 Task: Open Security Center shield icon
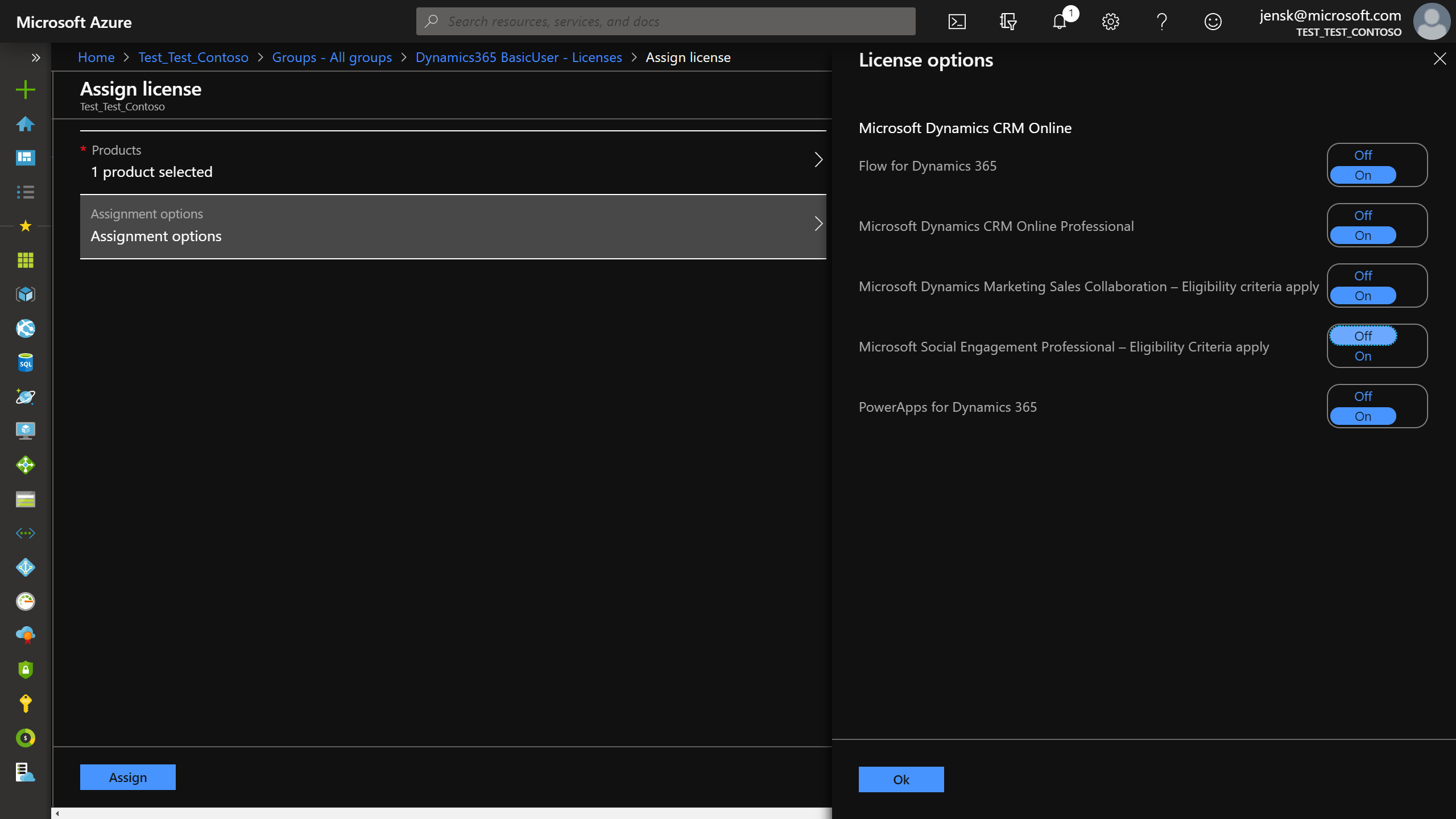pyautogui.click(x=26, y=669)
